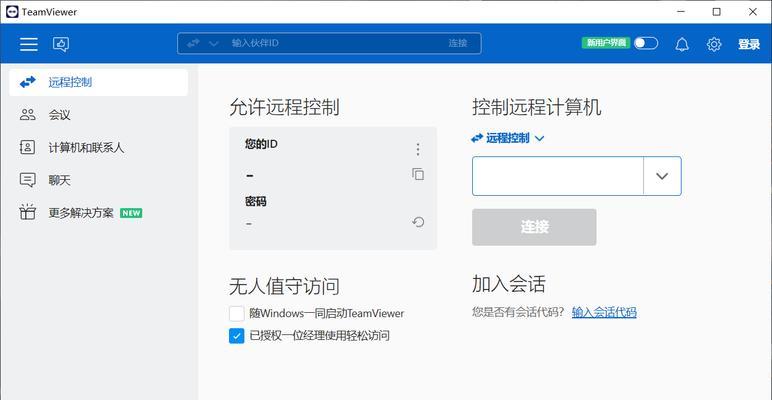Expand the partner ID history dropdown arrow

[662, 176]
